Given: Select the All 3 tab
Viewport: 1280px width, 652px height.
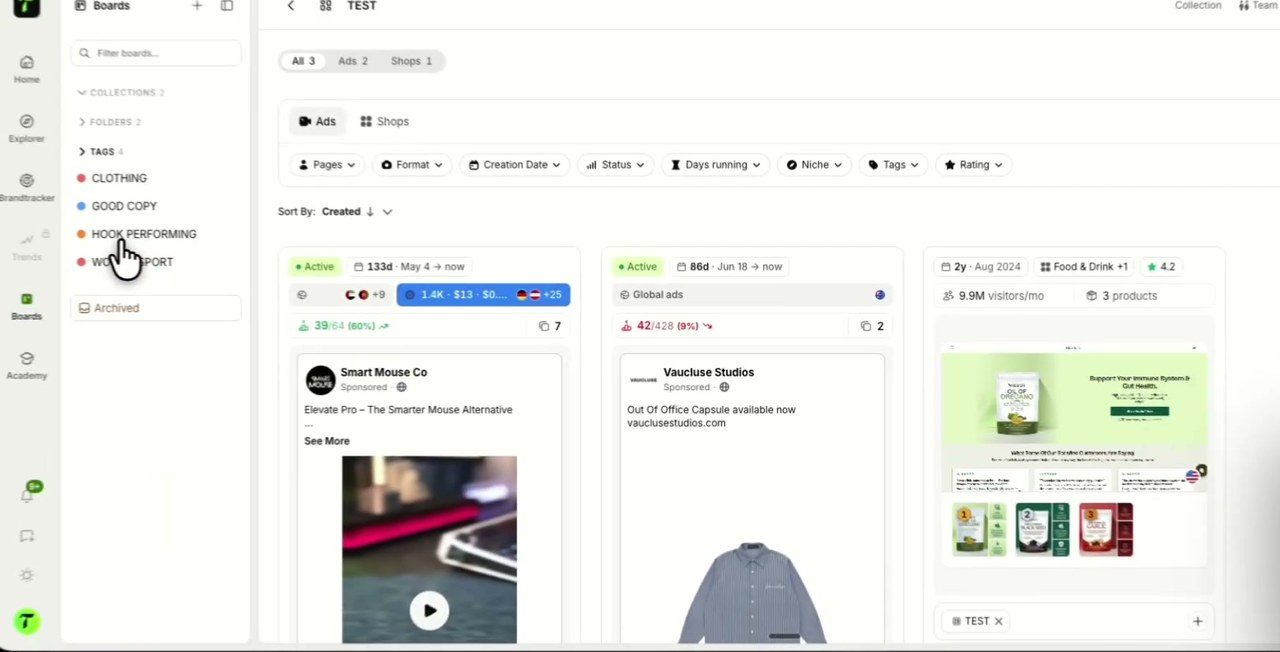Looking at the screenshot, I should (x=303, y=61).
